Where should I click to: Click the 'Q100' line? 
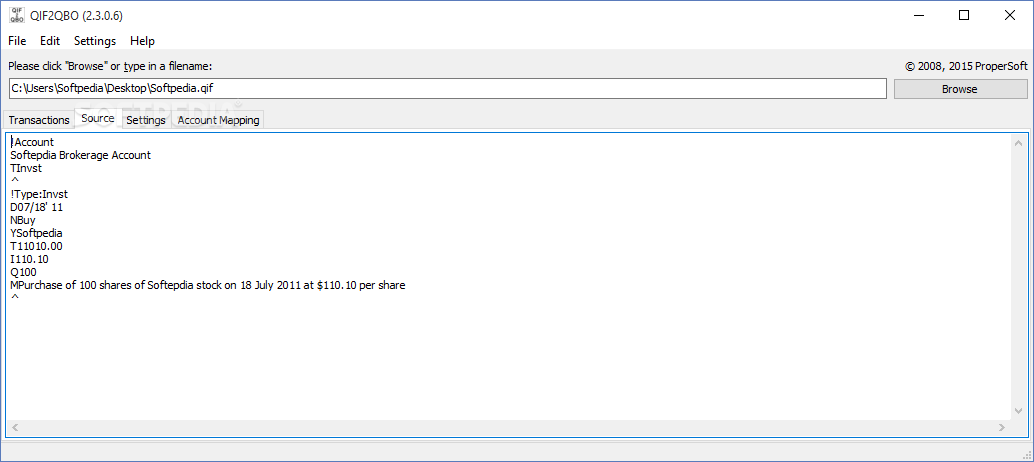[x=24, y=272]
